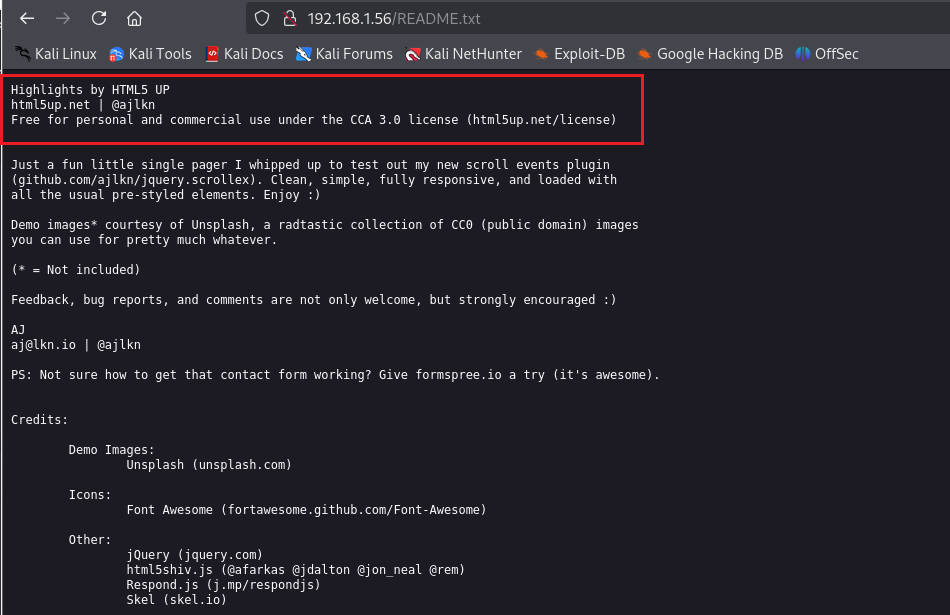950x615 pixels.
Task: Open the Kali NetHunter bookmark
Action: pyautogui.click(x=463, y=54)
